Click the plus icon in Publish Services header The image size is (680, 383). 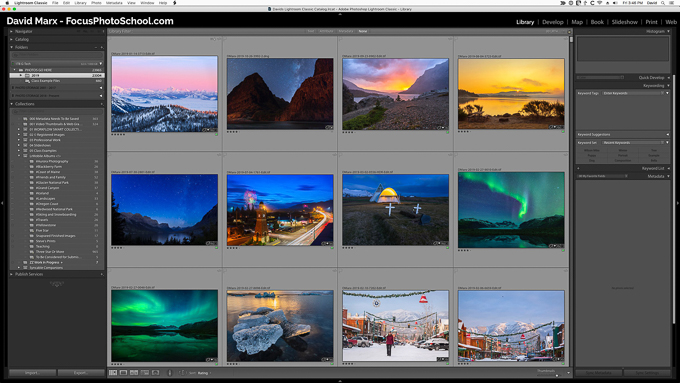point(101,274)
